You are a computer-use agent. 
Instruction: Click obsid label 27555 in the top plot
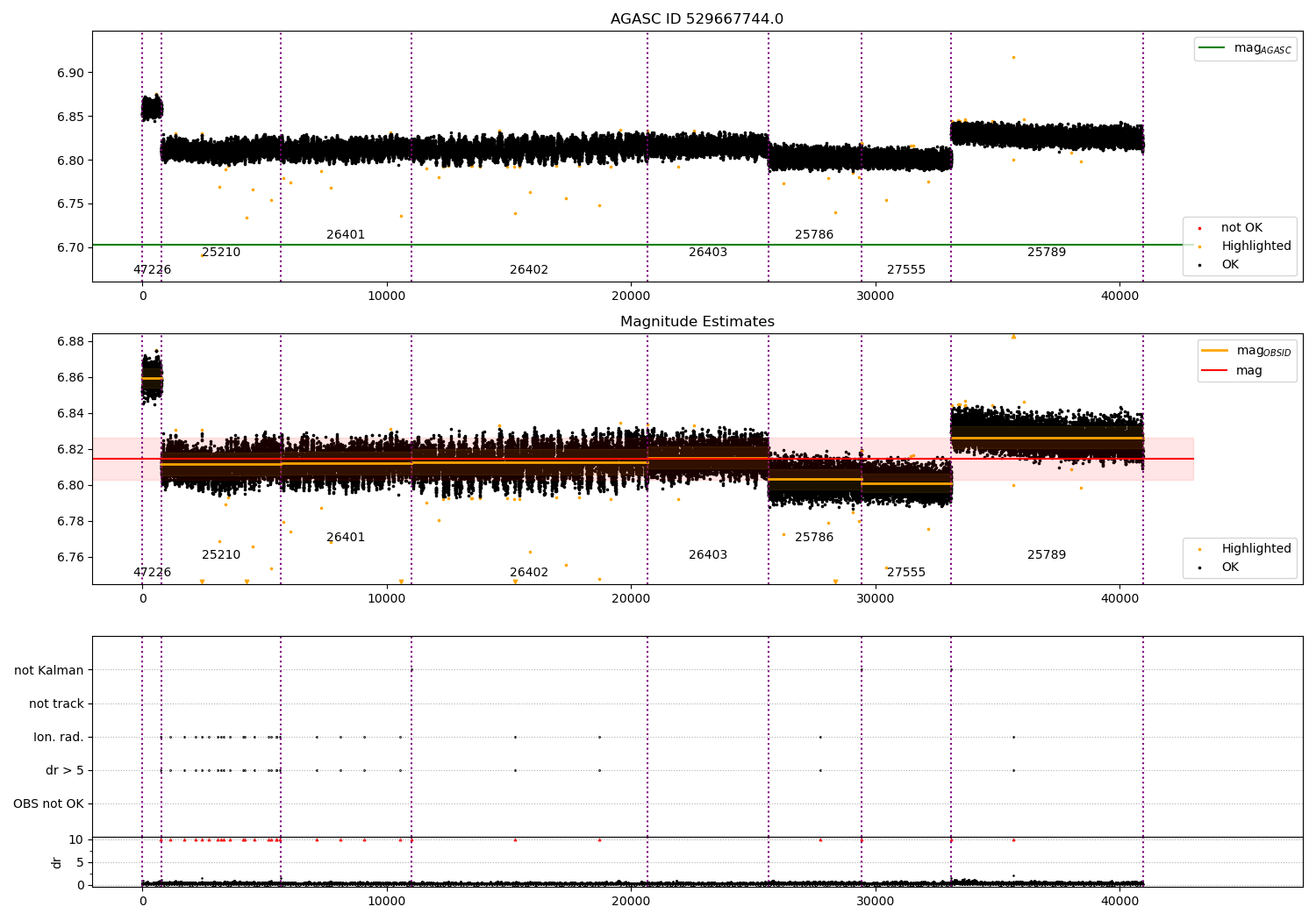click(x=906, y=269)
